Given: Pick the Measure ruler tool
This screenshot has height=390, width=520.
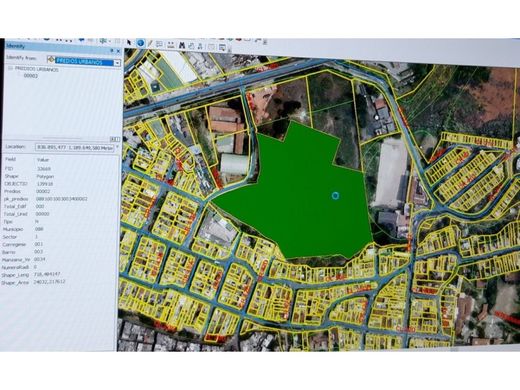Looking at the screenshot, I should 171,44.
